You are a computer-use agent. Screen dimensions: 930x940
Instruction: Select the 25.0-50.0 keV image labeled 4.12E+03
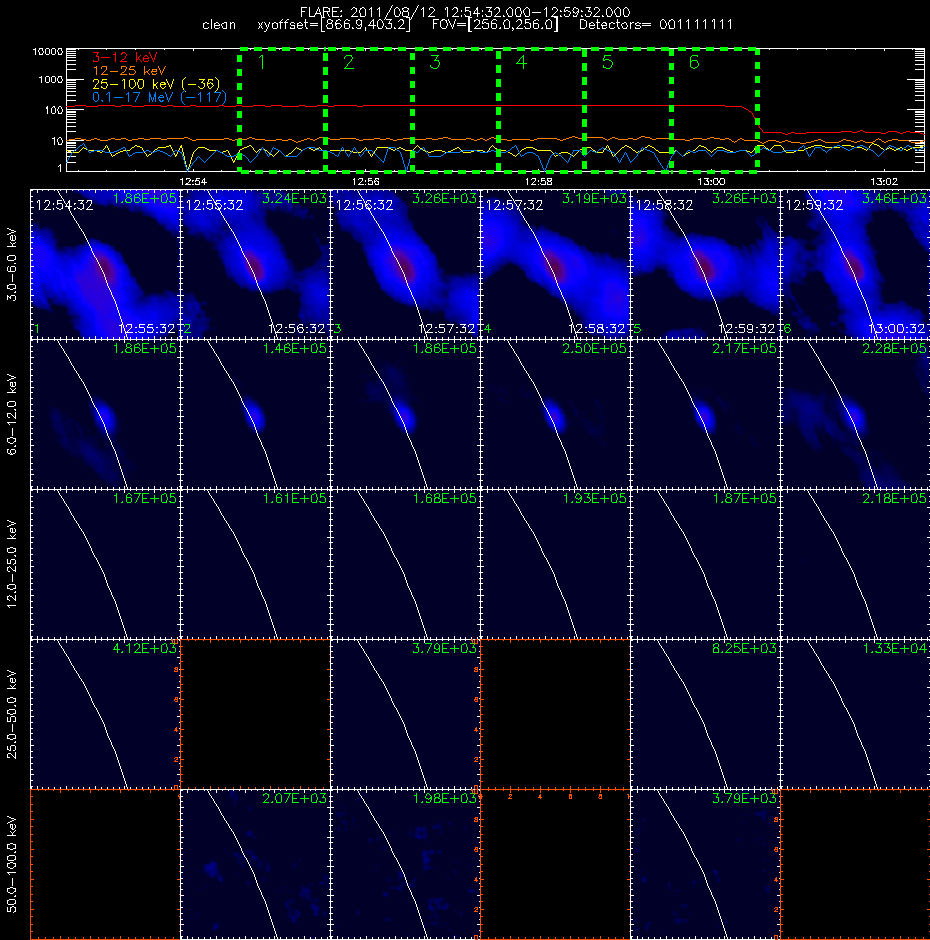106,714
